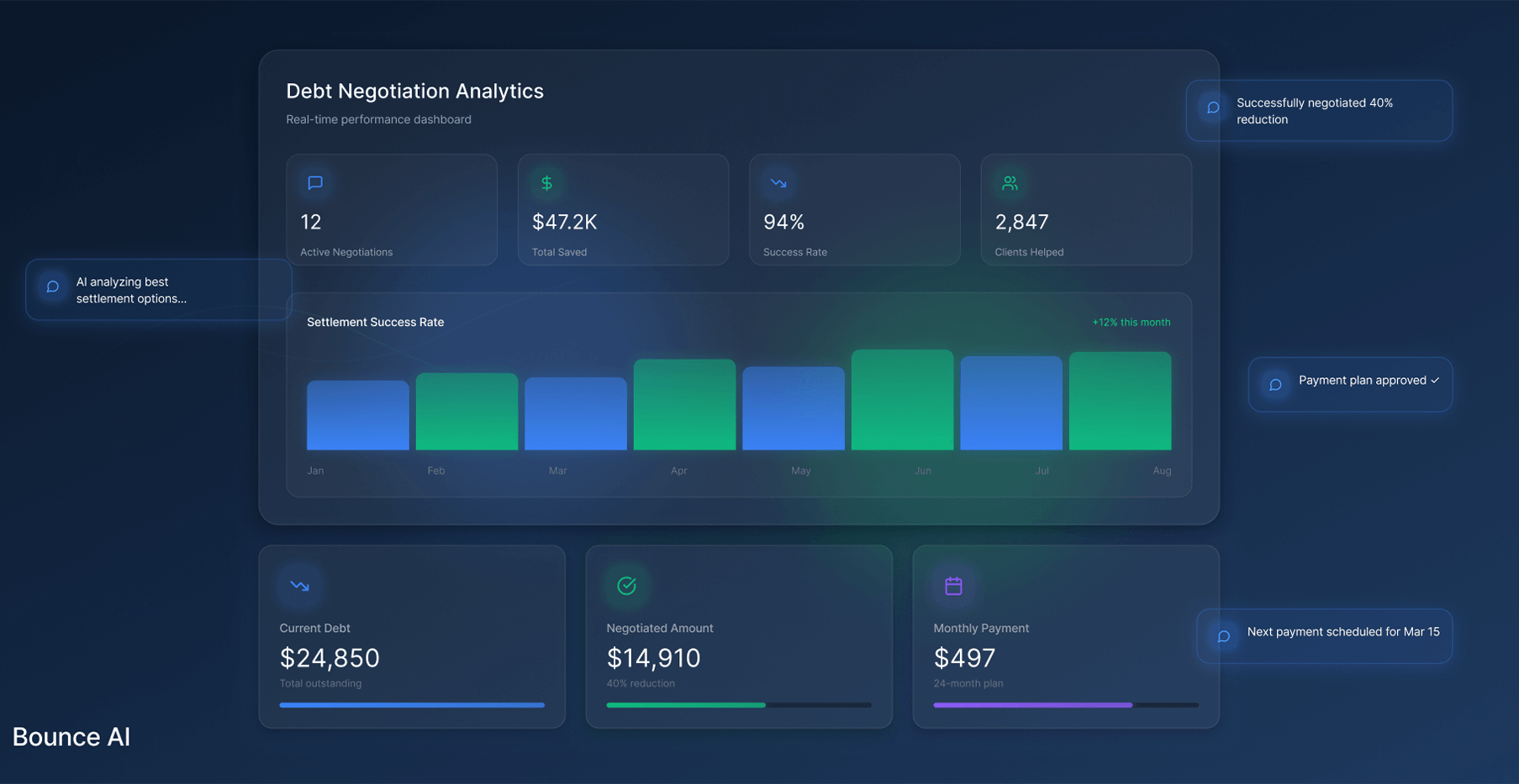Click the Negotiated Amount checkmark circle icon
Image resolution: width=1519 pixels, height=784 pixels.
[626, 586]
